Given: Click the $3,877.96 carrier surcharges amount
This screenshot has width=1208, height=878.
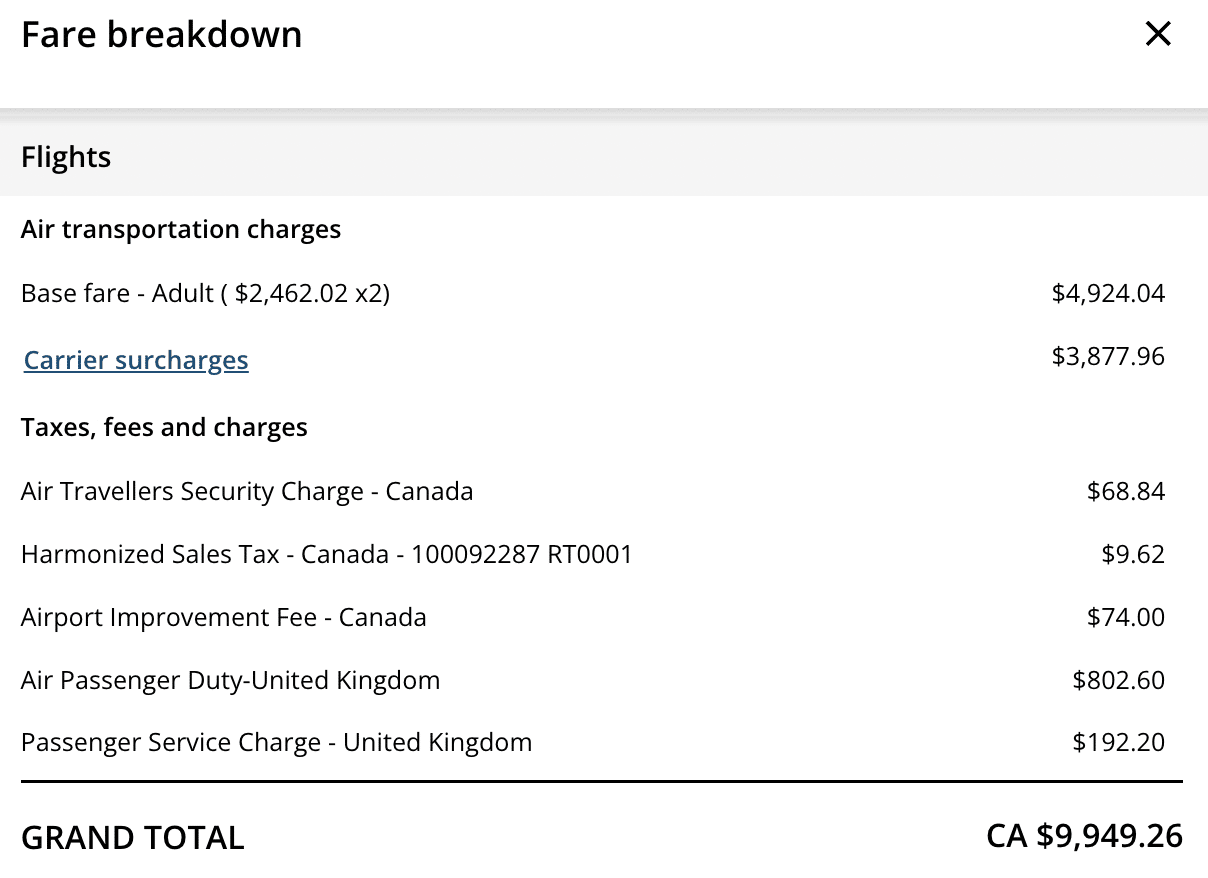Looking at the screenshot, I should click(1108, 356).
